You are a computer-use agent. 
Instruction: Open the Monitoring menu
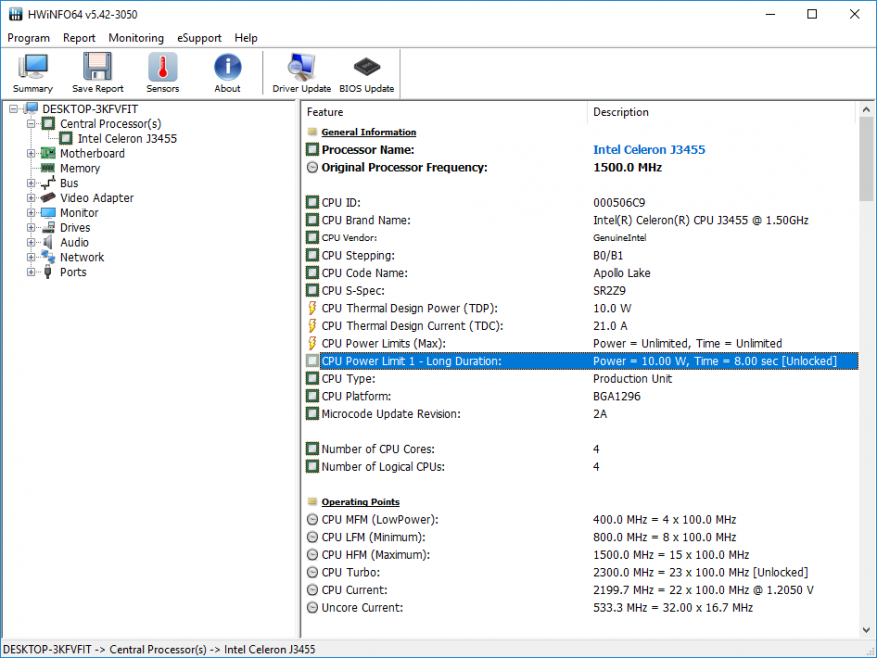[x=136, y=38]
